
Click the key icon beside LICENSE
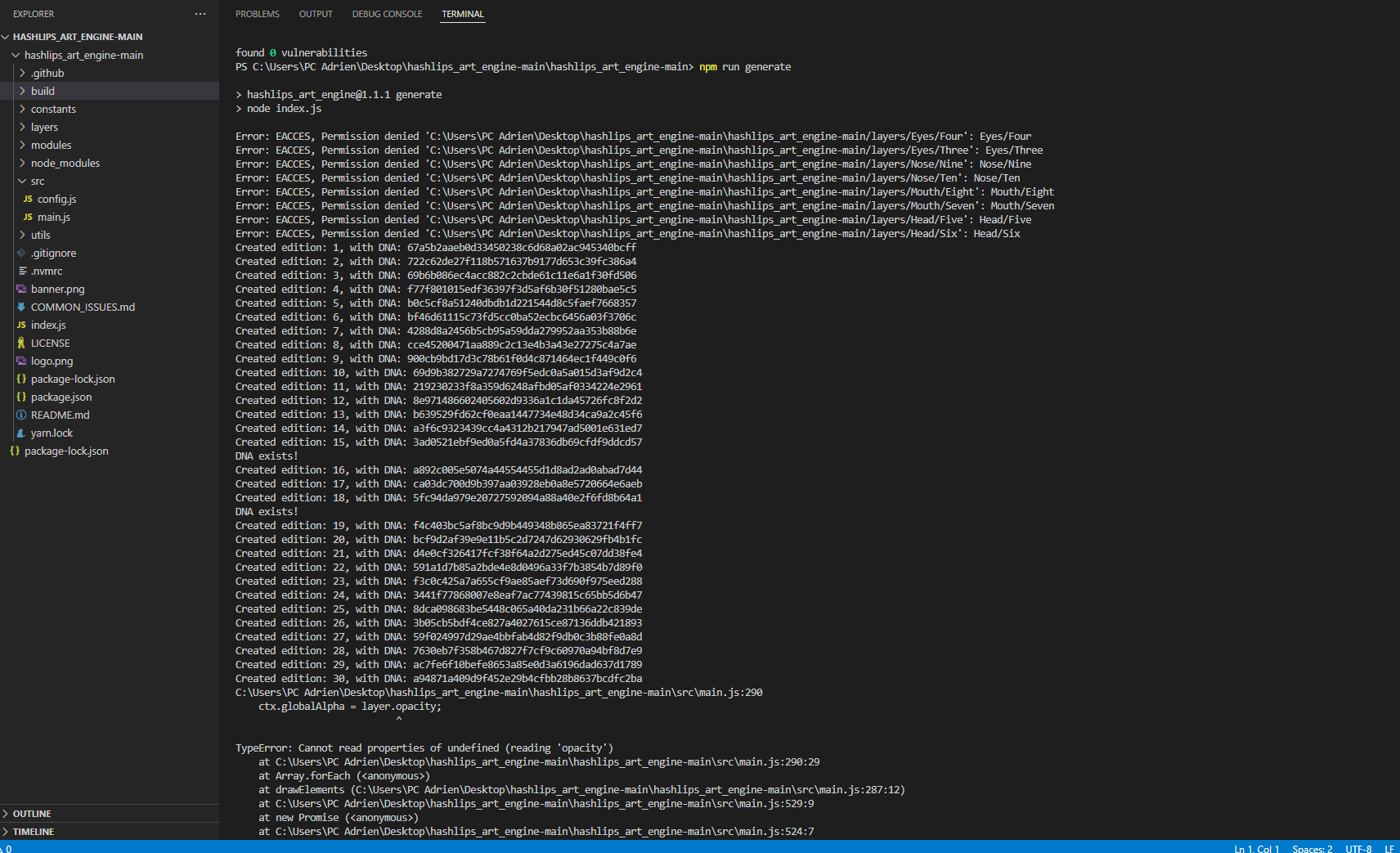click(x=22, y=343)
